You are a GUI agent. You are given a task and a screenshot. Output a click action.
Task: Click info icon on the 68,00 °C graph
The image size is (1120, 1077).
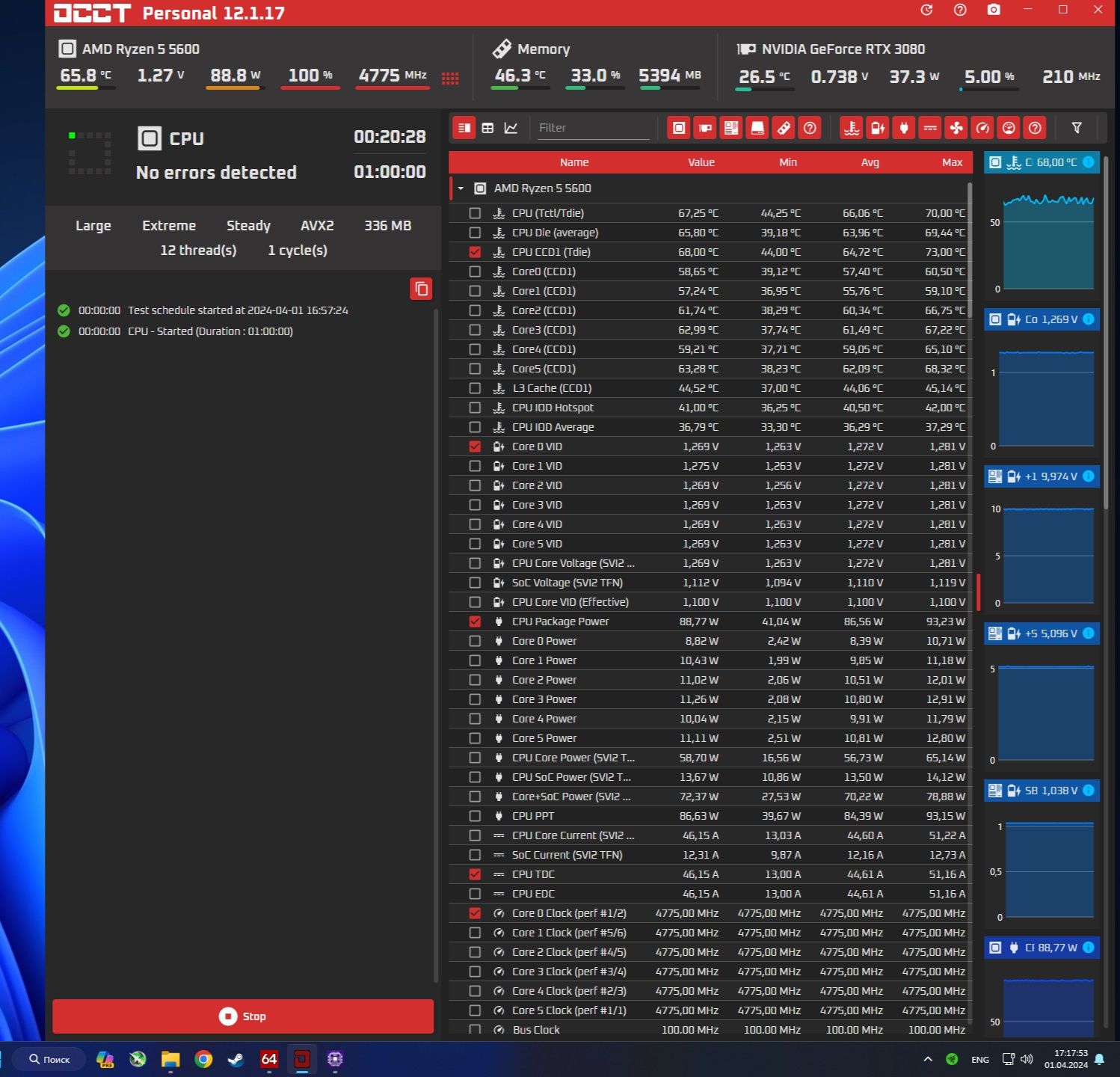1089,162
